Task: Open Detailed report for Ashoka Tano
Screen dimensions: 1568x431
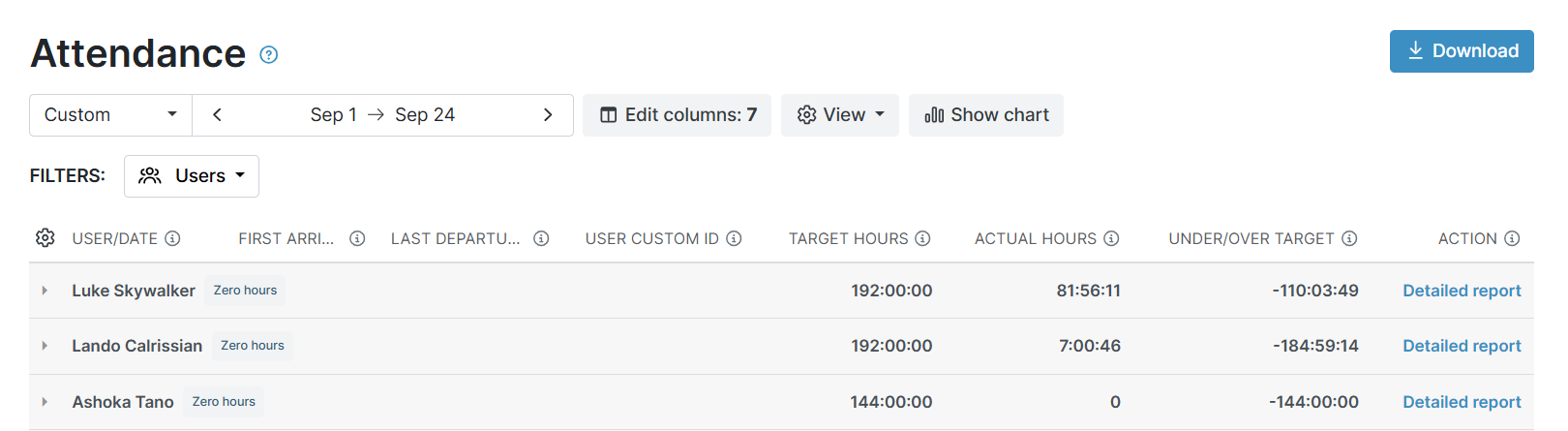Action: click(1462, 402)
